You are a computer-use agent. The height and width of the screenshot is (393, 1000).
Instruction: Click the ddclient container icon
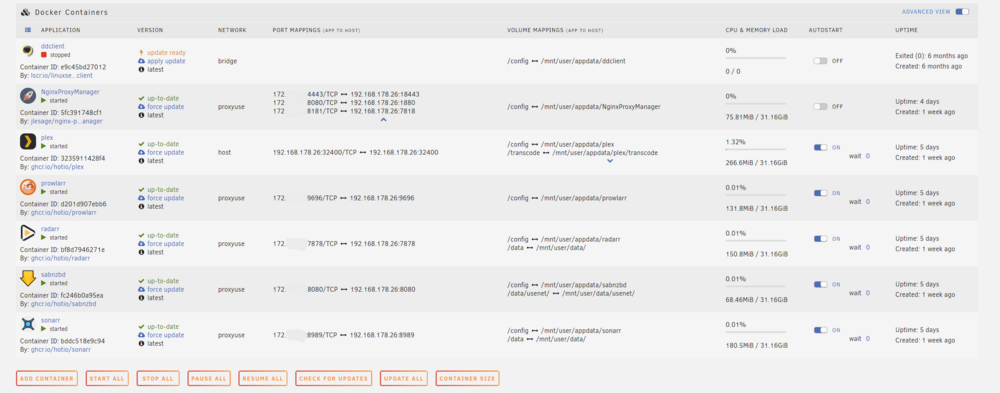pos(27,50)
